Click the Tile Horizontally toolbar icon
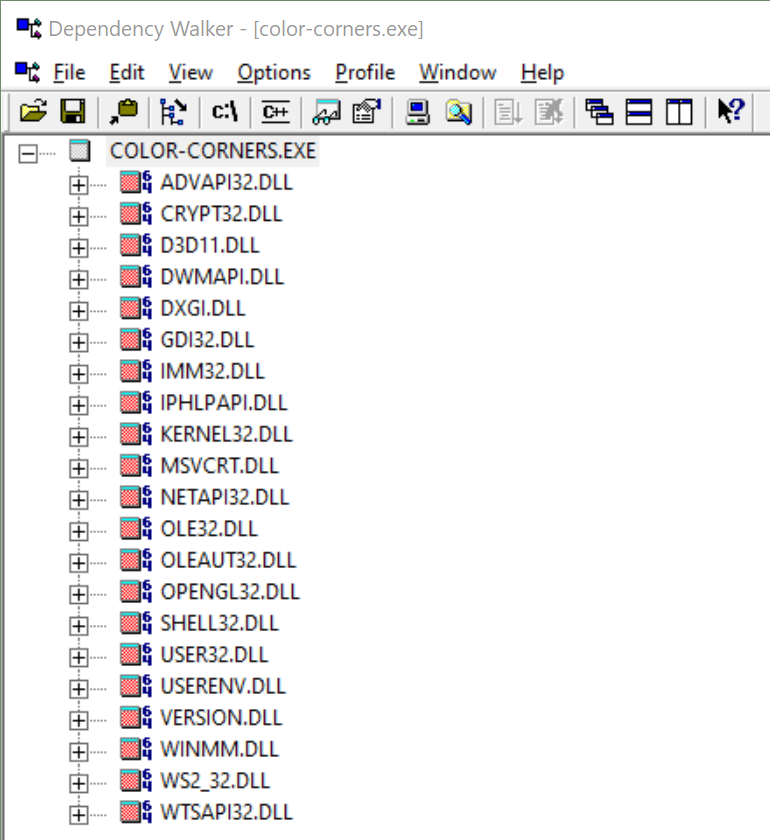 coord(639,112)
